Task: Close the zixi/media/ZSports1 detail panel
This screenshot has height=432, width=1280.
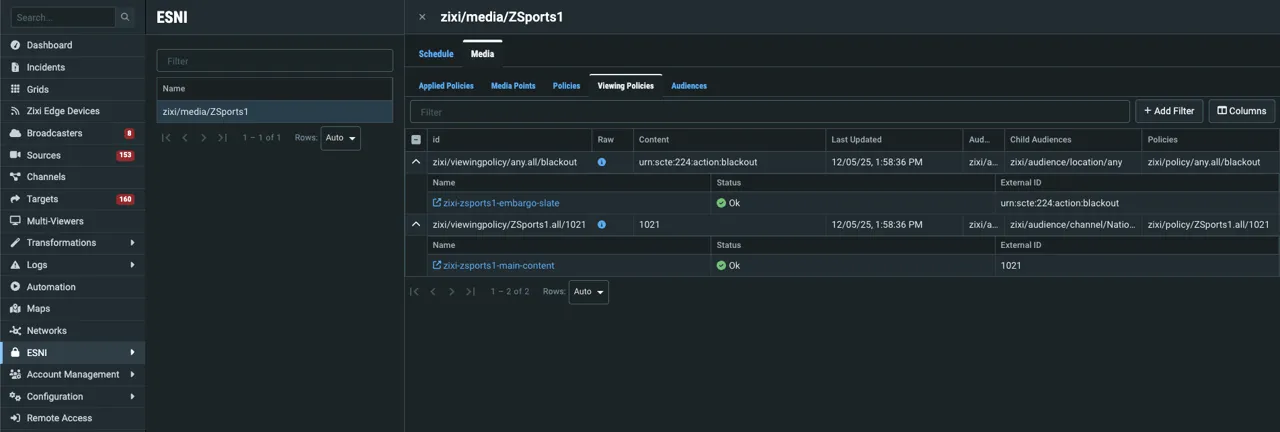Action: 422,17
